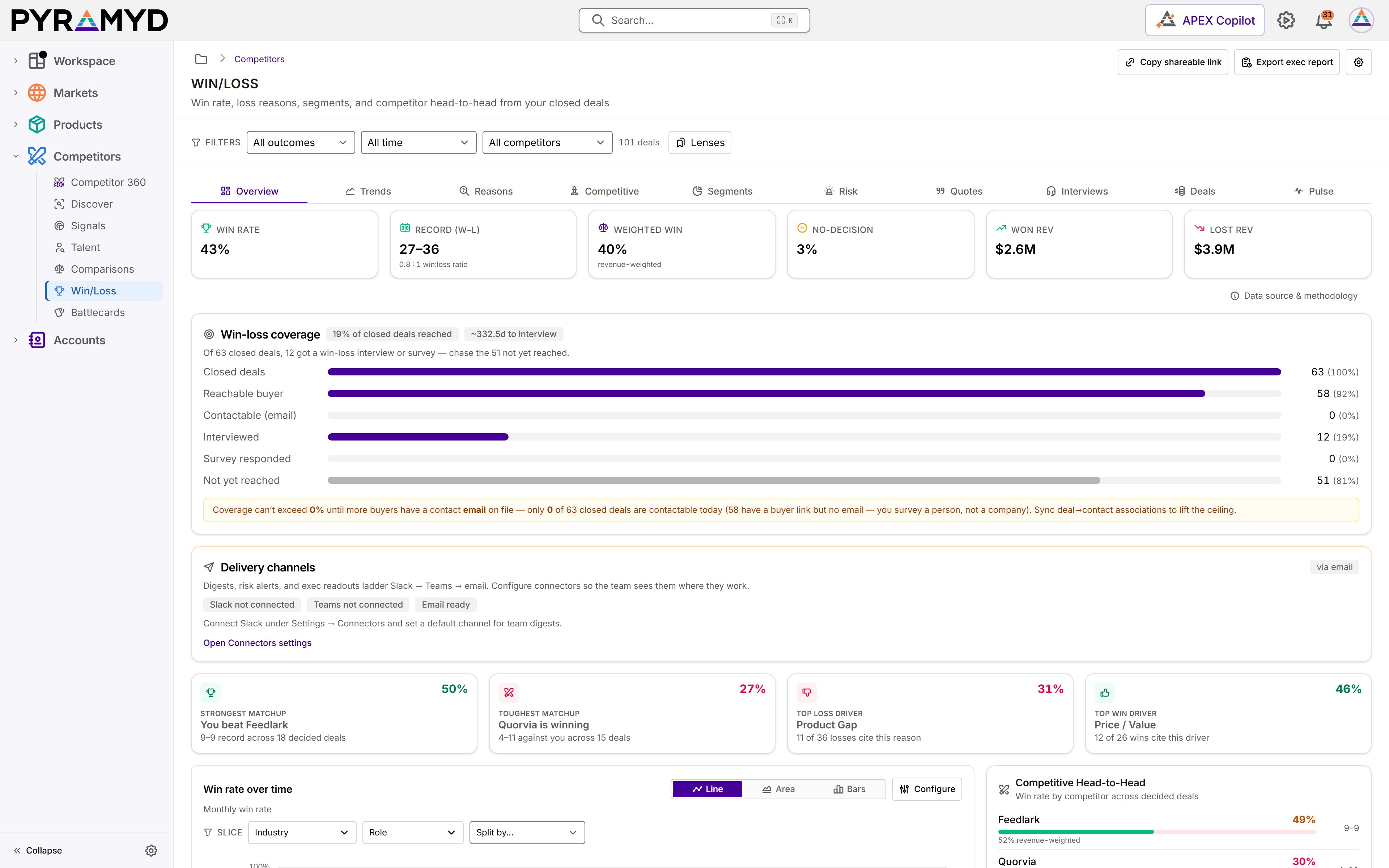The width and height of the screenshot is (1389, 868).
Task: Open the All outcomes dropdown
Action: click(300, 142)
